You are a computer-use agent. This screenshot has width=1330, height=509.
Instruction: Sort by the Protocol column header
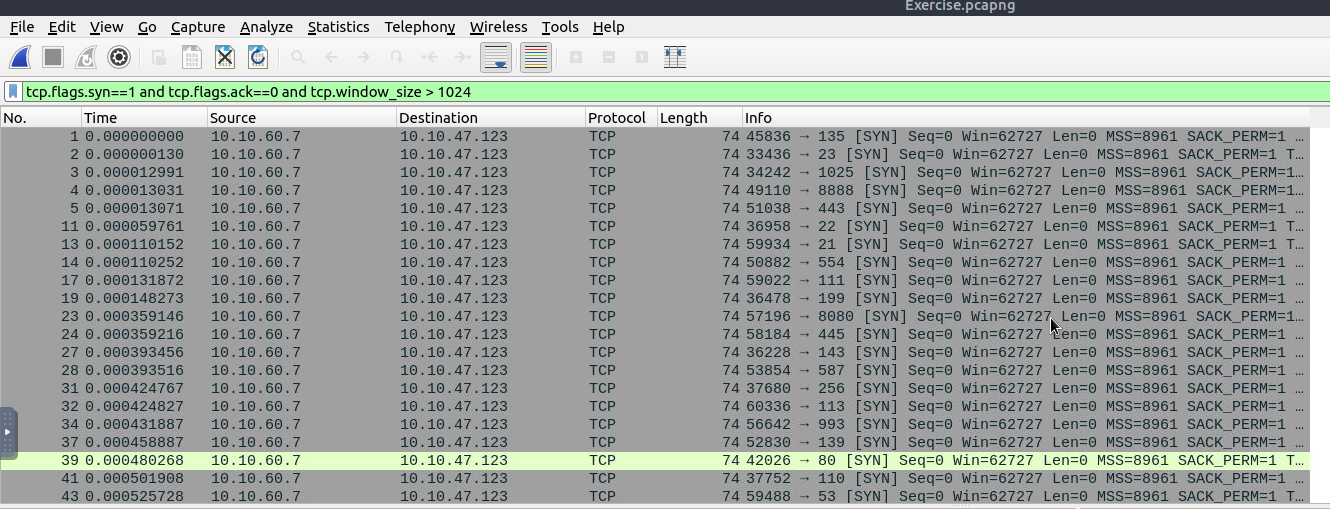[621, 118]
